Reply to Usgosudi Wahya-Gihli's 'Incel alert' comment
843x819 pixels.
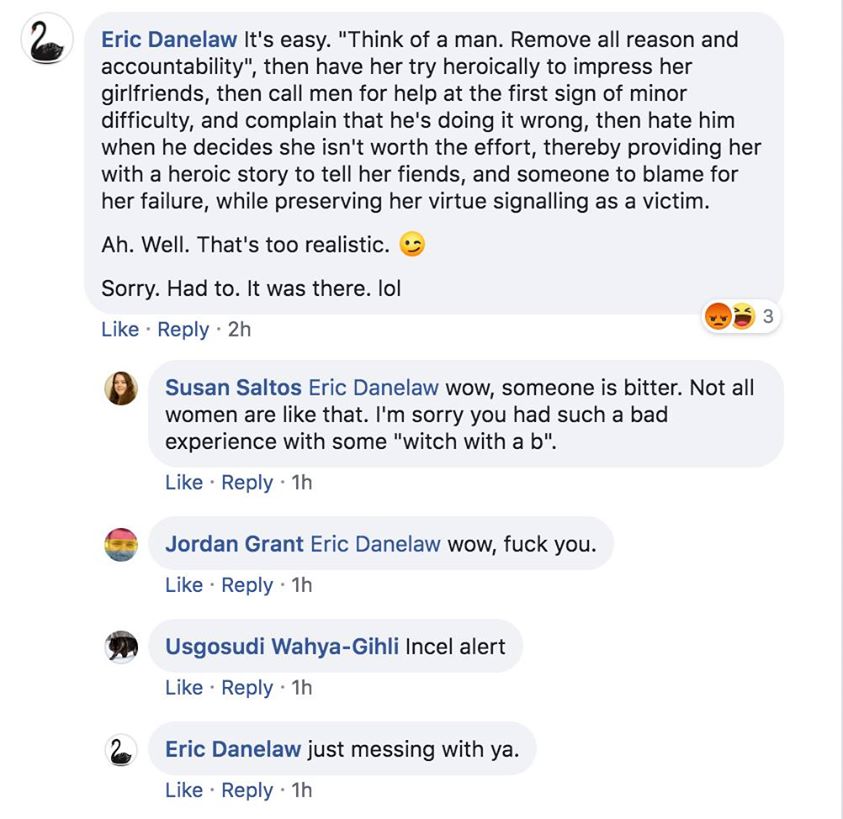[247, 687]
